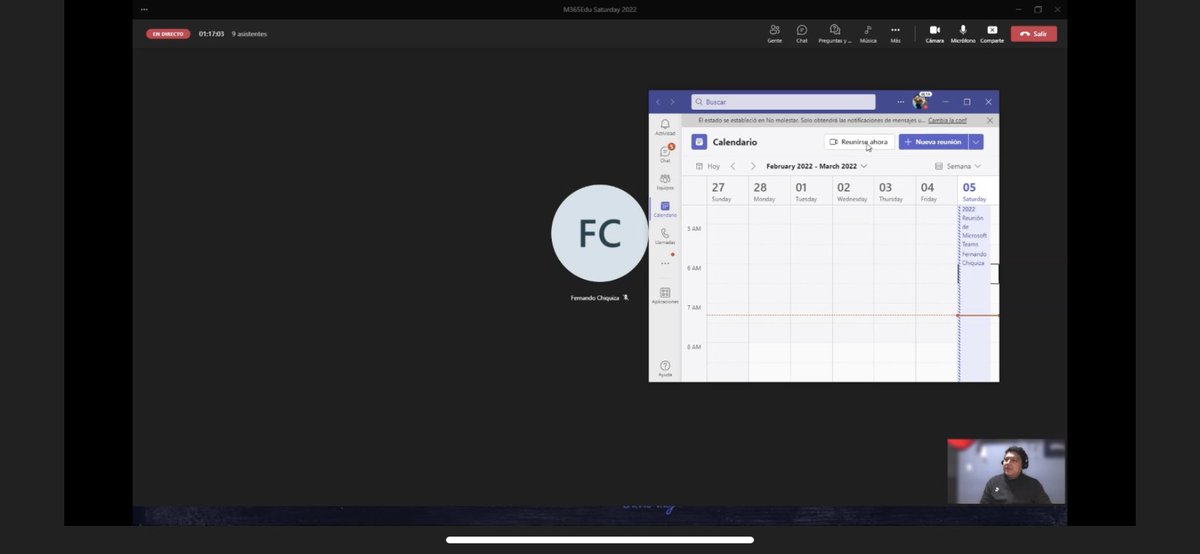Screen dimensions: 1200x554
Task: Select the 02 Wednesday column header
Action: click(x=853, y=191)
